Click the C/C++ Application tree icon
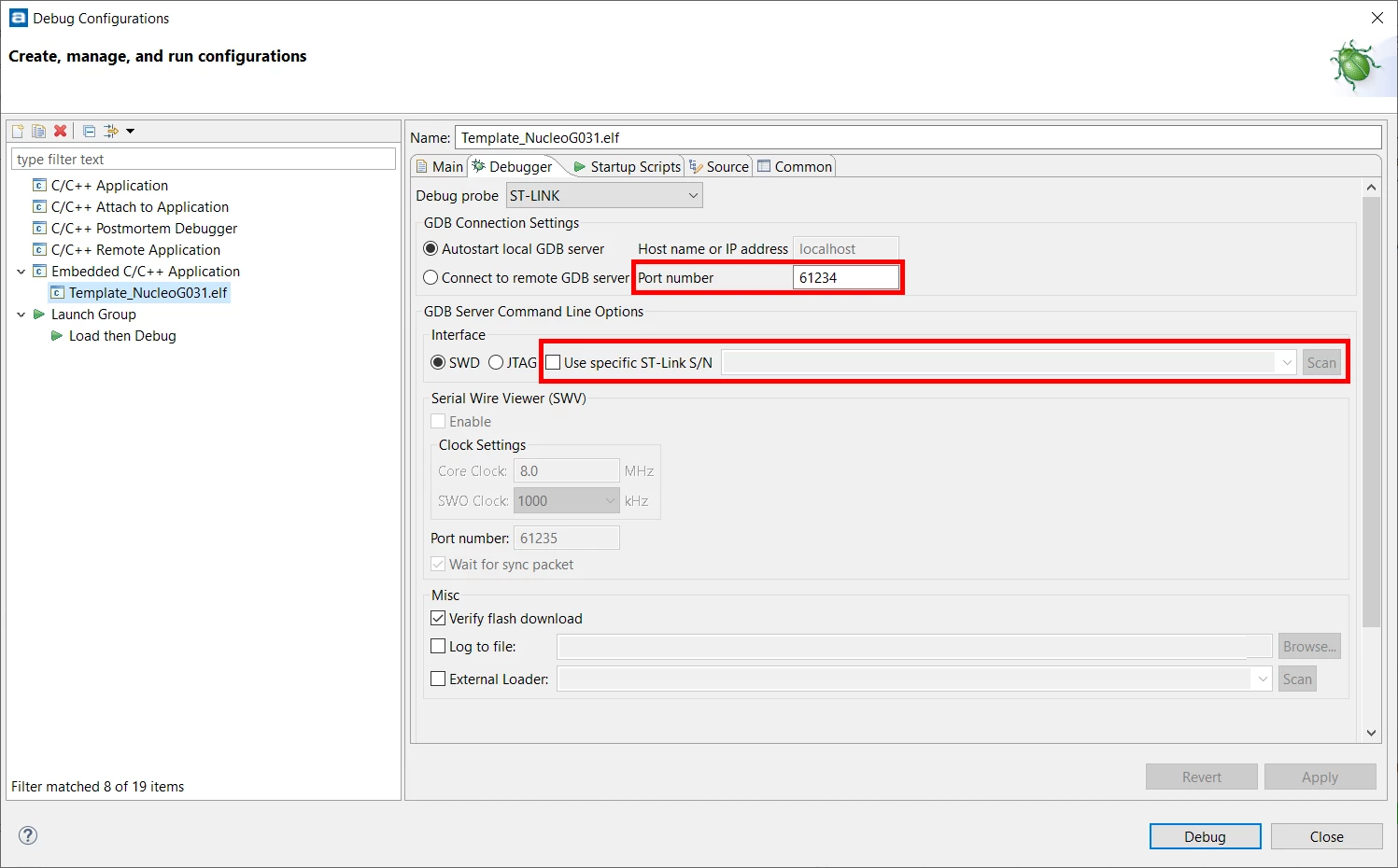This screenshot has height=868, width=1398. (x=39, y=185)
